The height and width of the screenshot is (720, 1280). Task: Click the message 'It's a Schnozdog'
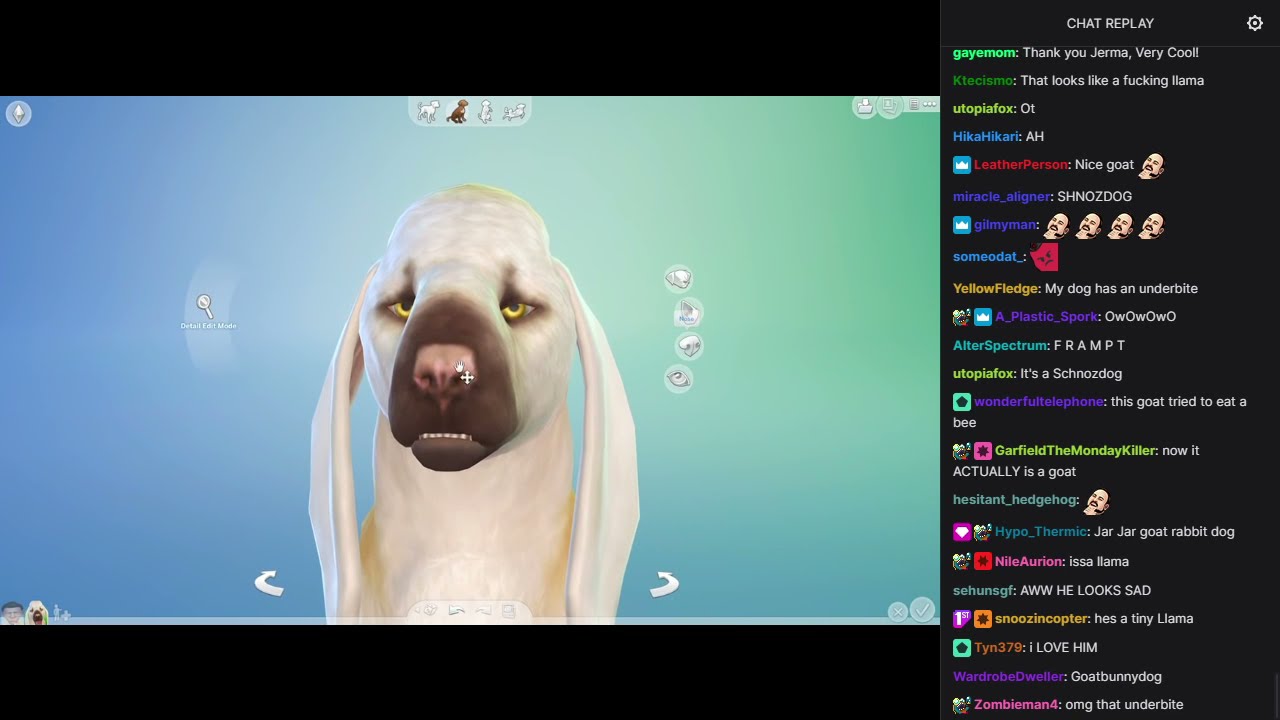coord(1071,373)
